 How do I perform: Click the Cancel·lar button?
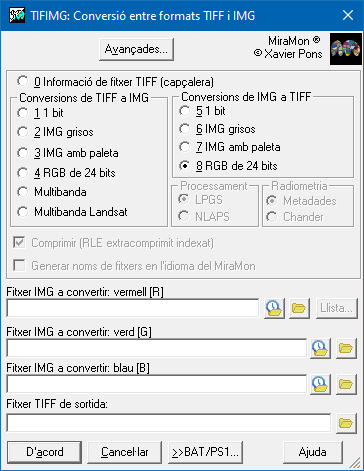[125, 452]
